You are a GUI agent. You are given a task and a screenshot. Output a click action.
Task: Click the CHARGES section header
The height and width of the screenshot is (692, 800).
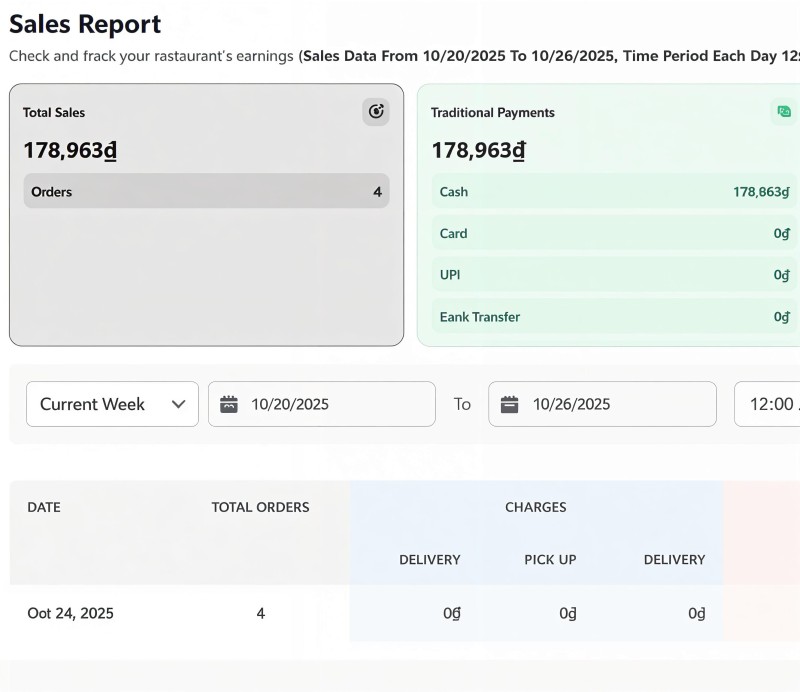536,507
